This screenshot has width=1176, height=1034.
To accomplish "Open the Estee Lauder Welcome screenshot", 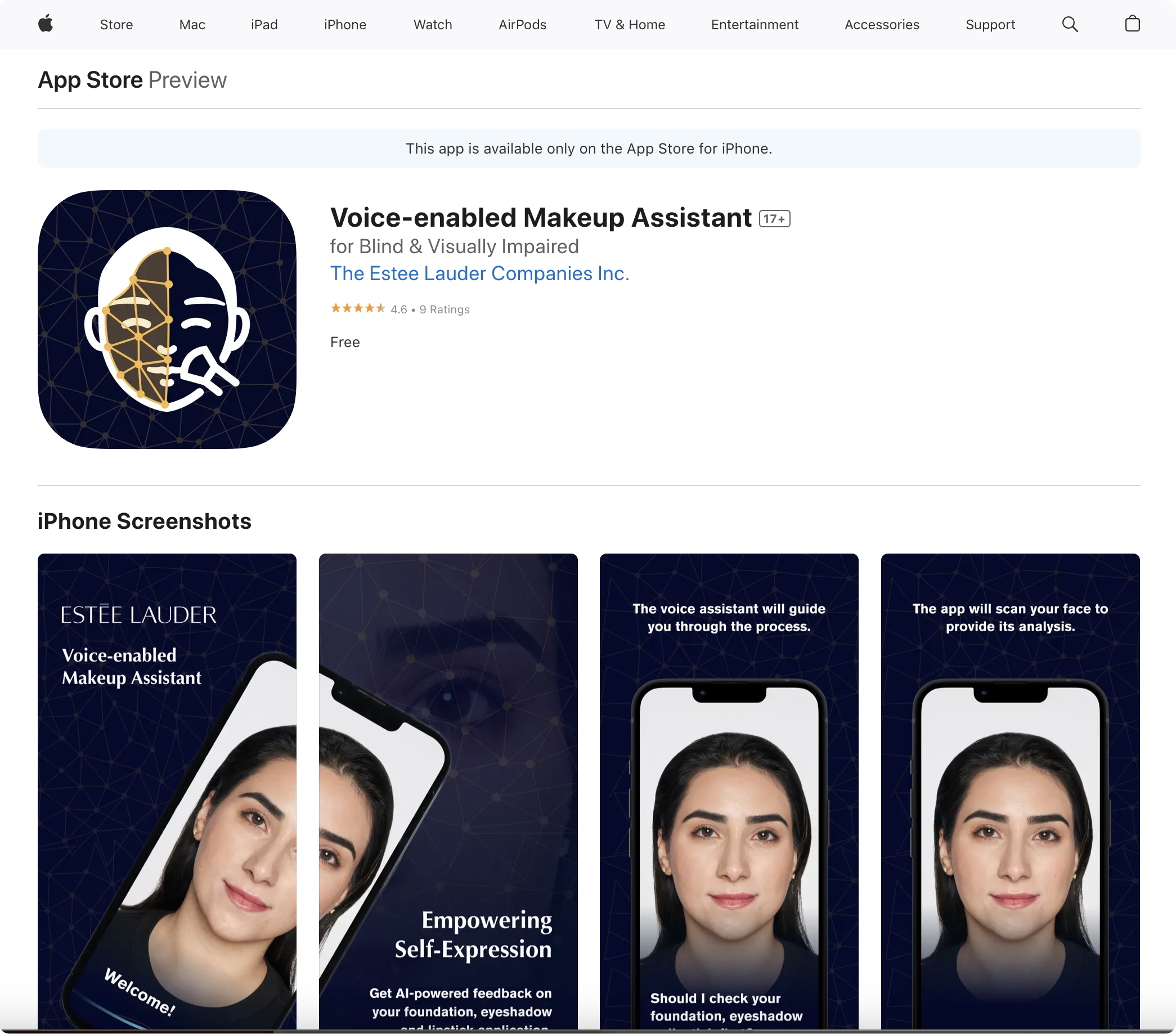I will click(x=167, y=791).
